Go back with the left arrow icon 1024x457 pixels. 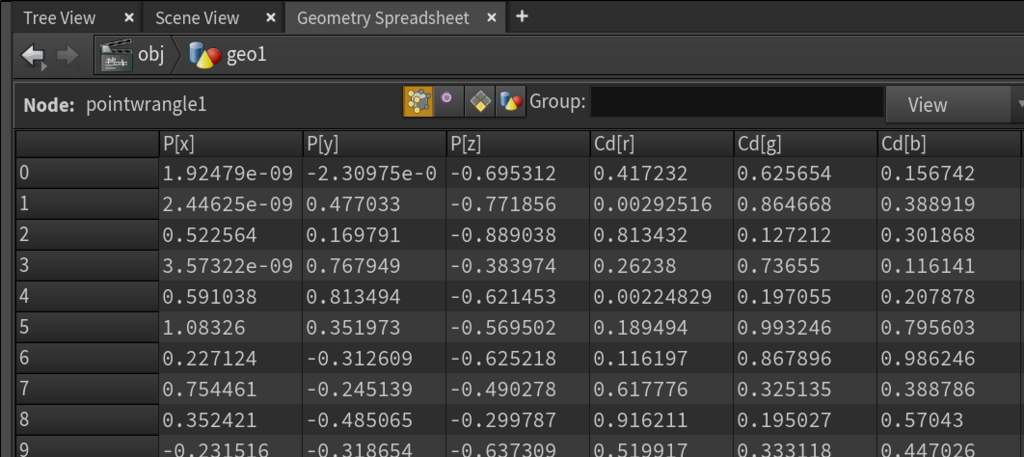click(33, 56)
